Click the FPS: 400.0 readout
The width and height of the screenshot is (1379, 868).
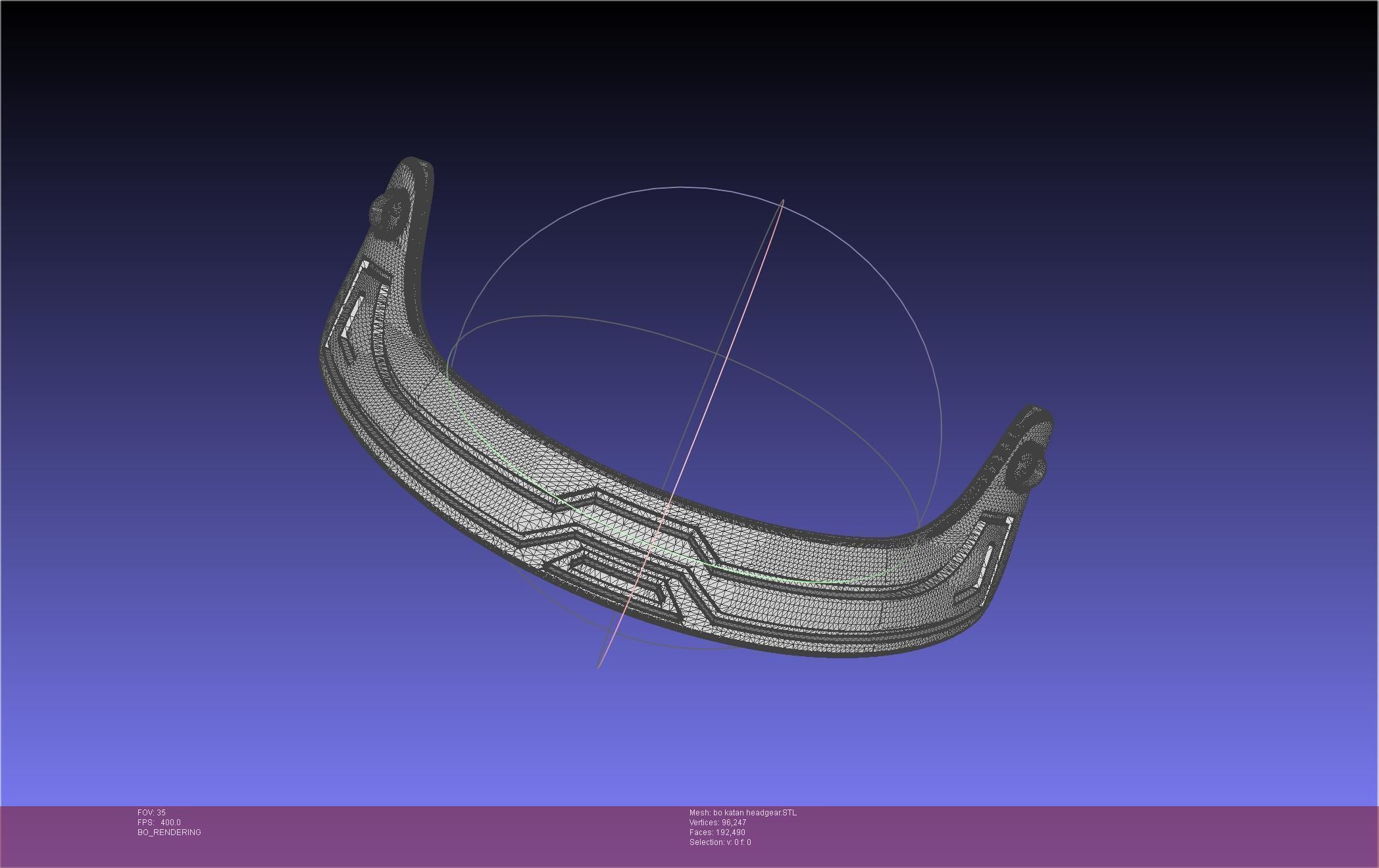tap(159, 823)
